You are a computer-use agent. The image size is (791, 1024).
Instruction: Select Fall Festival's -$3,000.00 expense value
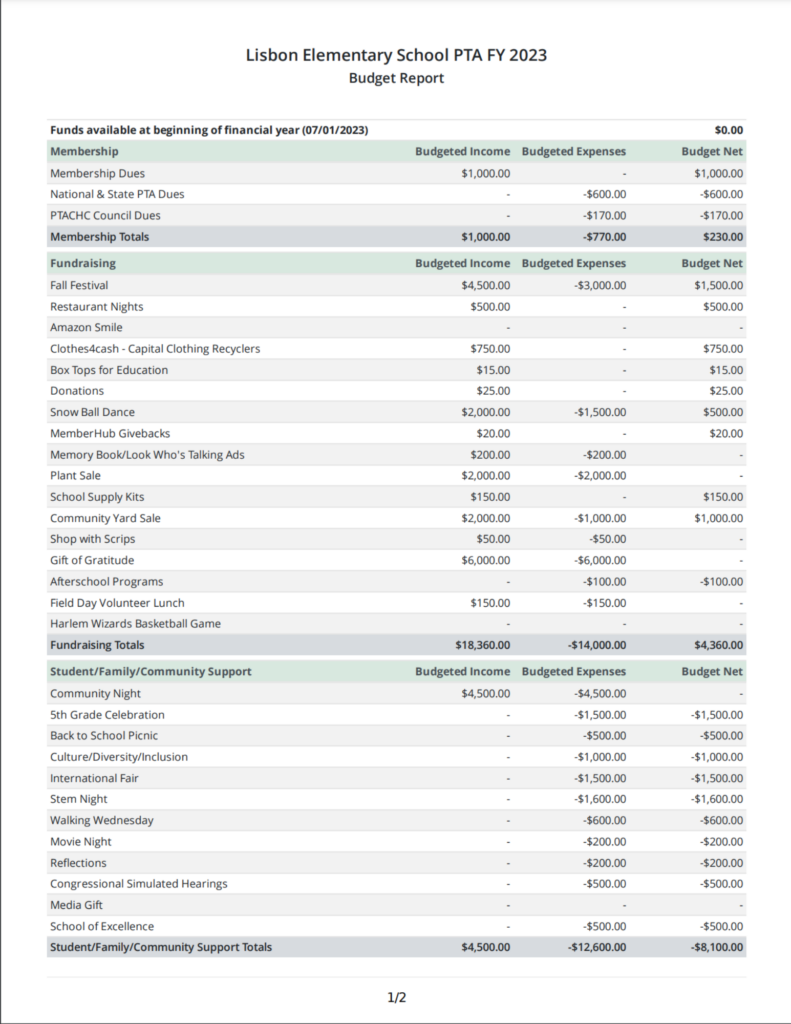(600, 285)
